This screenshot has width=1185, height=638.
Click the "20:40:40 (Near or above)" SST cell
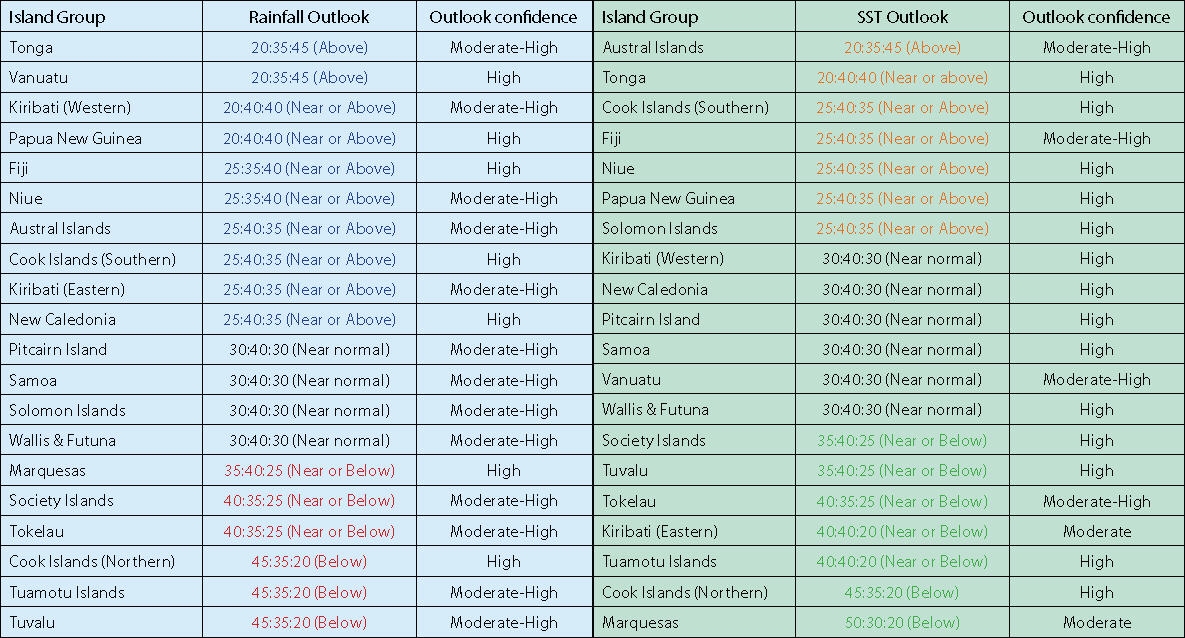pyautogui.click(x=902, y=77)
